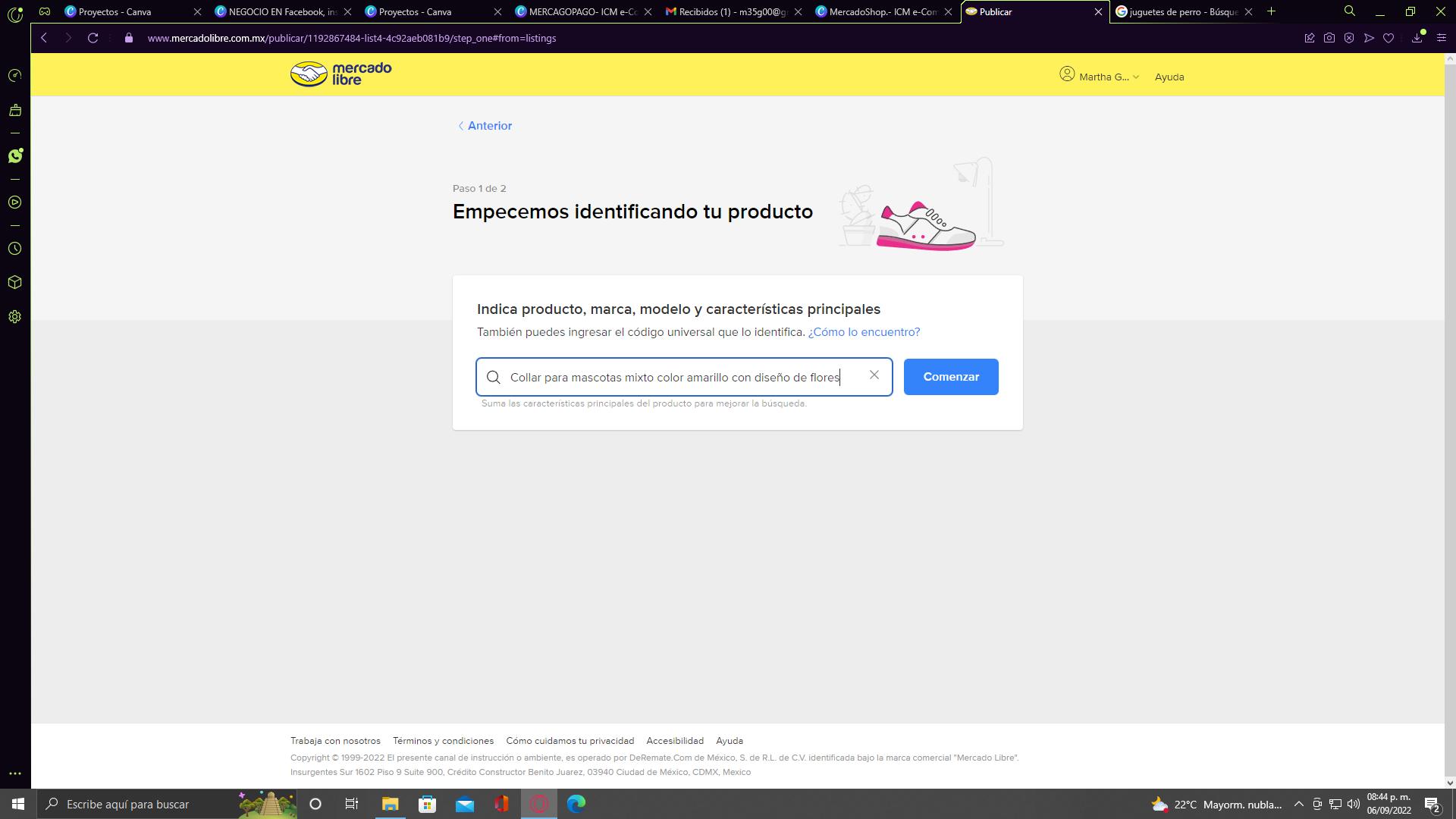Click the ¿Cómo lo encuentro? link
The height and width of the screenshot is (819, 1456).
(864, 332)
